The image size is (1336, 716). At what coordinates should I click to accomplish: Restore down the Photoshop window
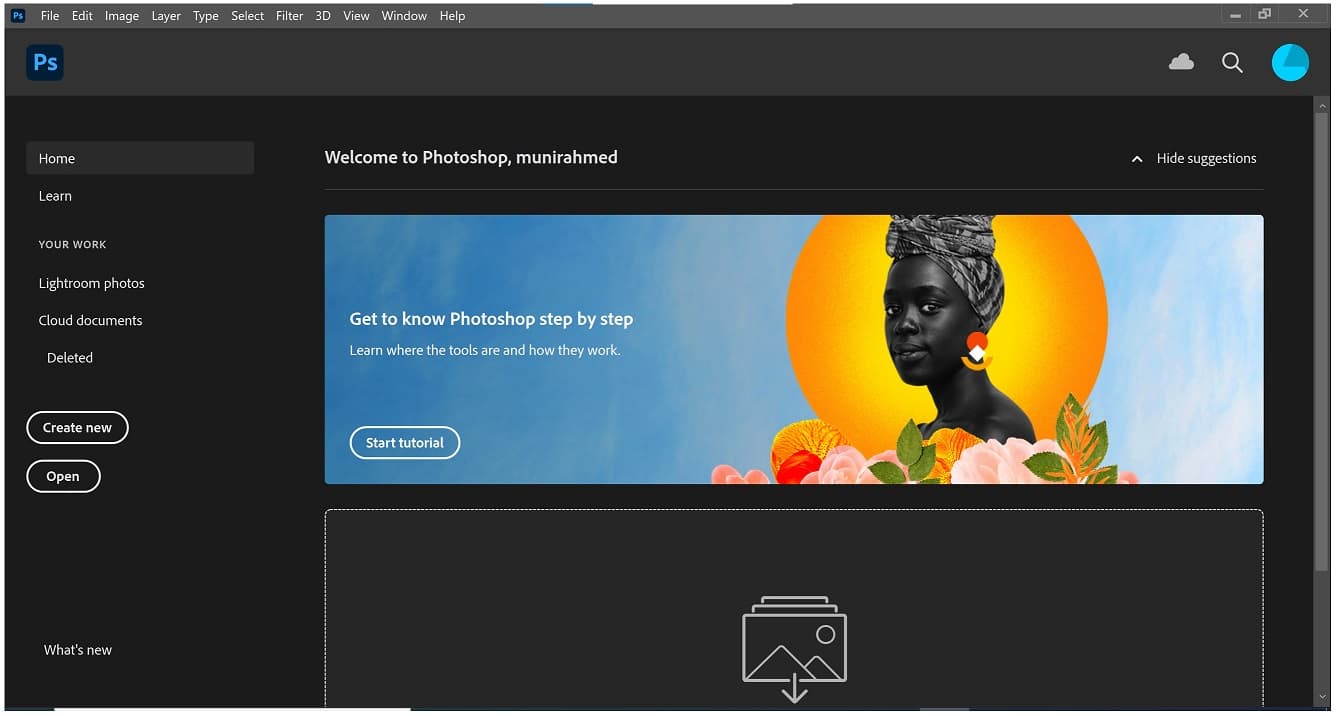1265,14
